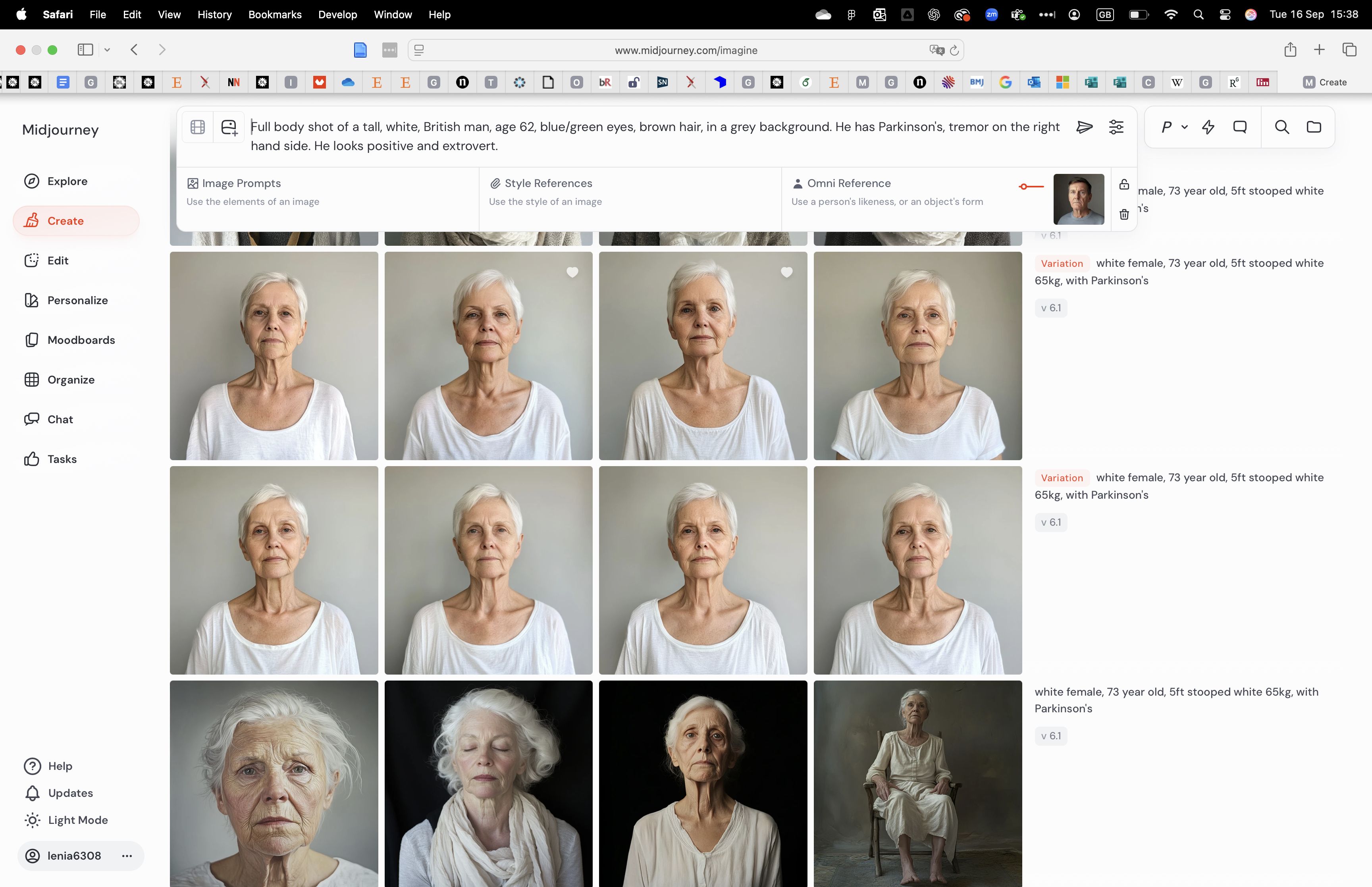Toggle fast mode lightning icon
Screen dimensions: 1372x887
pos(1208,127)
